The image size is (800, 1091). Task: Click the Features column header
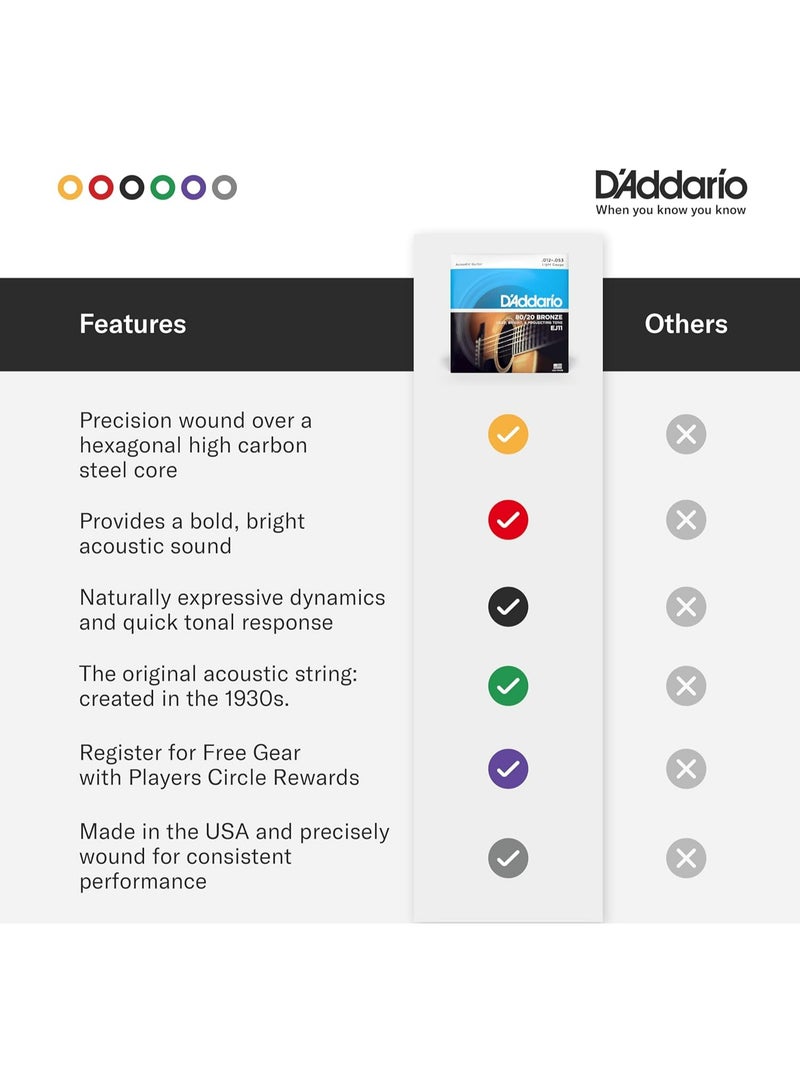133,324
